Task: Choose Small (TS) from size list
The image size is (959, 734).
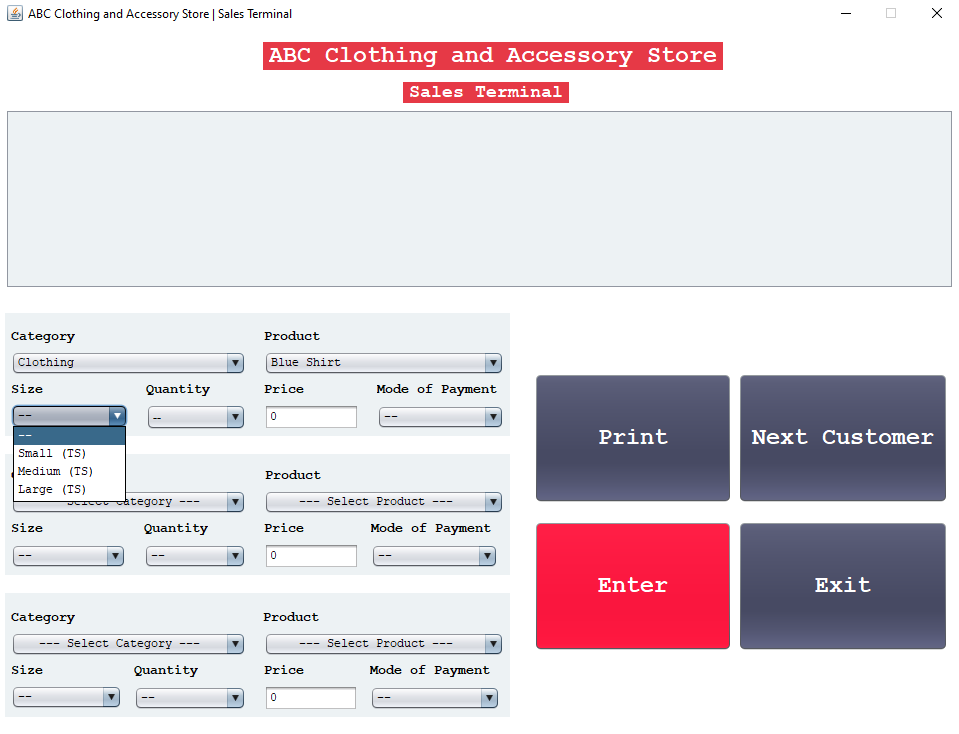Action: tap(69, 453)
